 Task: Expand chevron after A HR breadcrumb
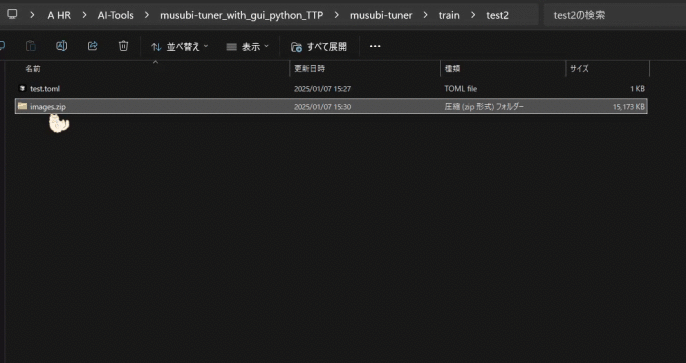[84, 15]
